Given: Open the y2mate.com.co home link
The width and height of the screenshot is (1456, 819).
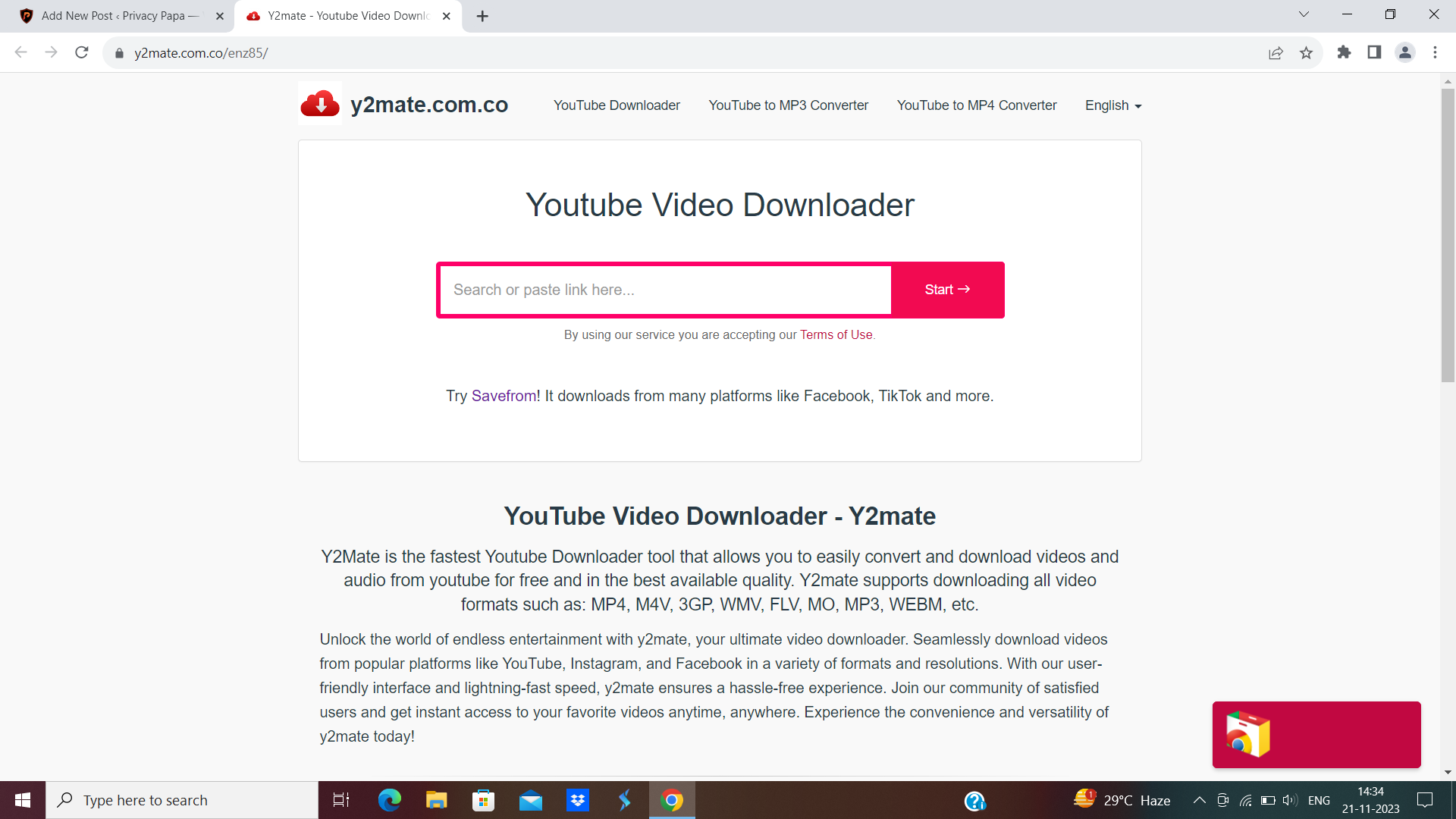Looking at the screenshot, I should (x=429, y=105).
